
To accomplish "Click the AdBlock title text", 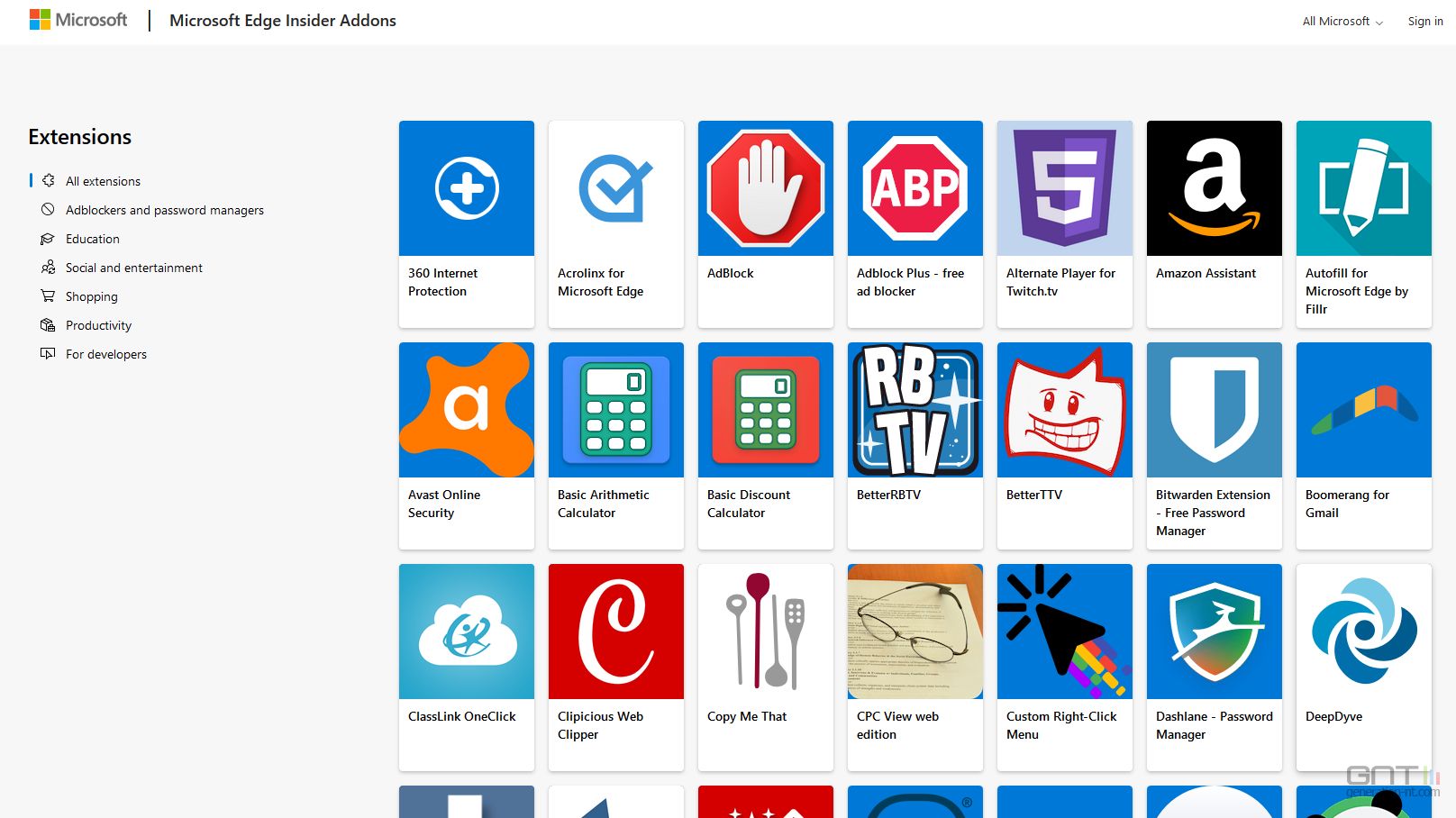I will point(731,273).
